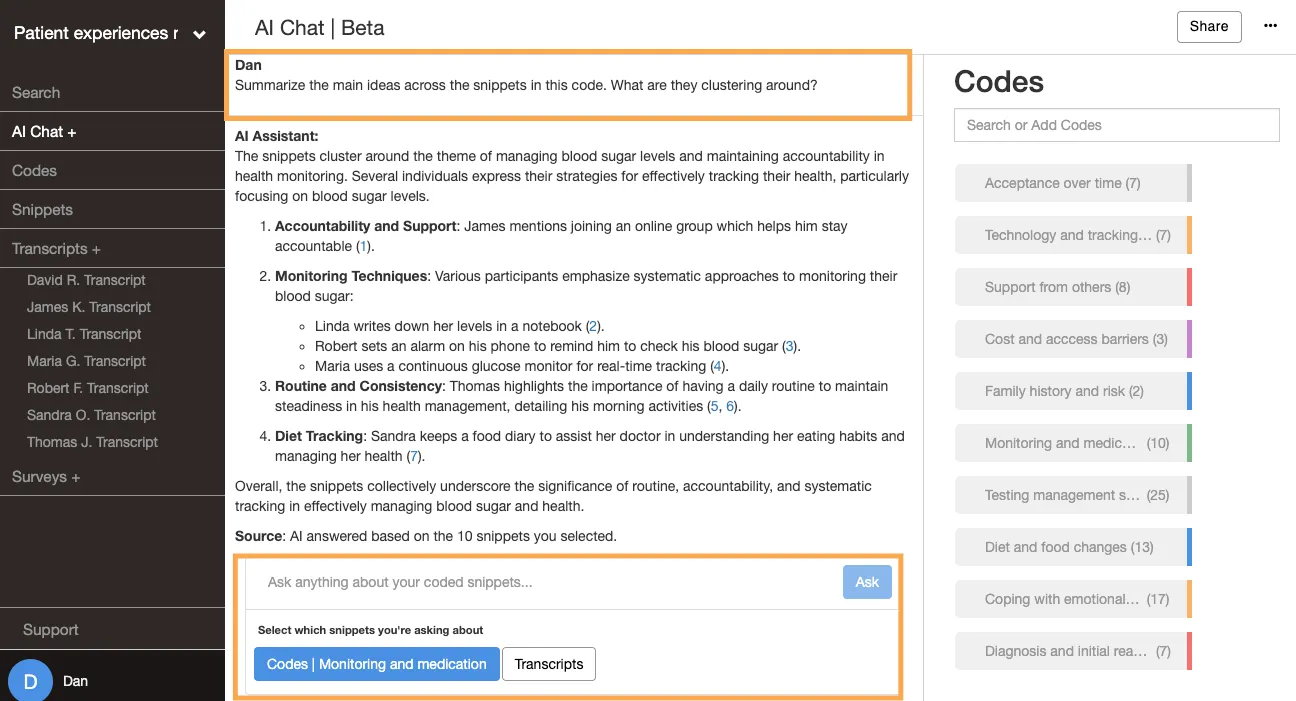Image resolution: width=1296 pixels, height=701 pixels.
Task: Select the Testing management code with 25 snippets
Action: click(1073, 495)
